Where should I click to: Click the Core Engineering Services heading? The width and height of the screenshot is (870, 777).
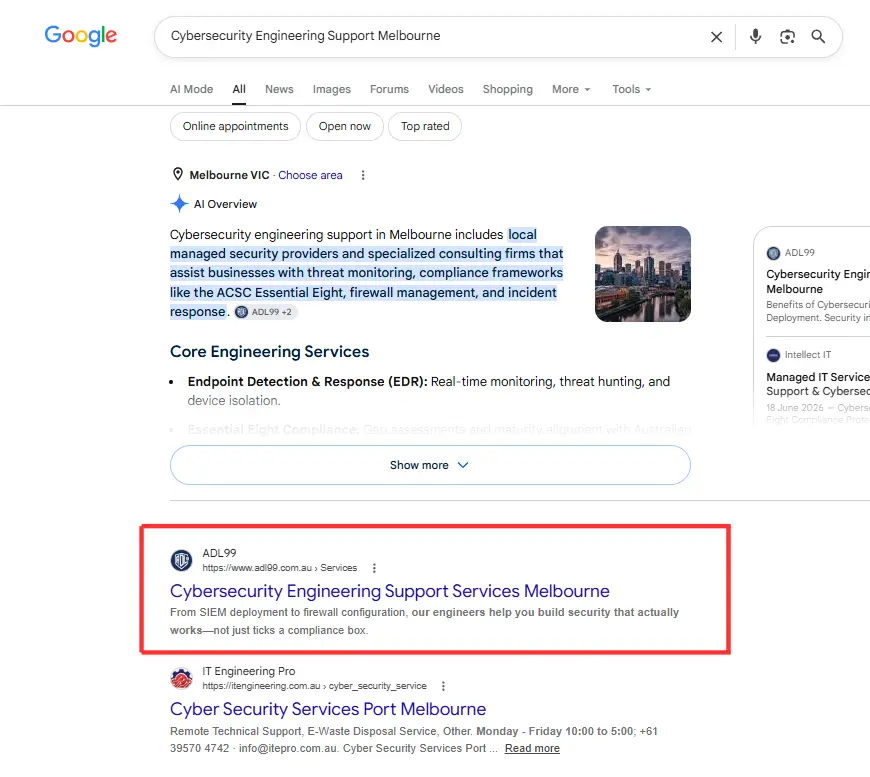tap(270, 352)
